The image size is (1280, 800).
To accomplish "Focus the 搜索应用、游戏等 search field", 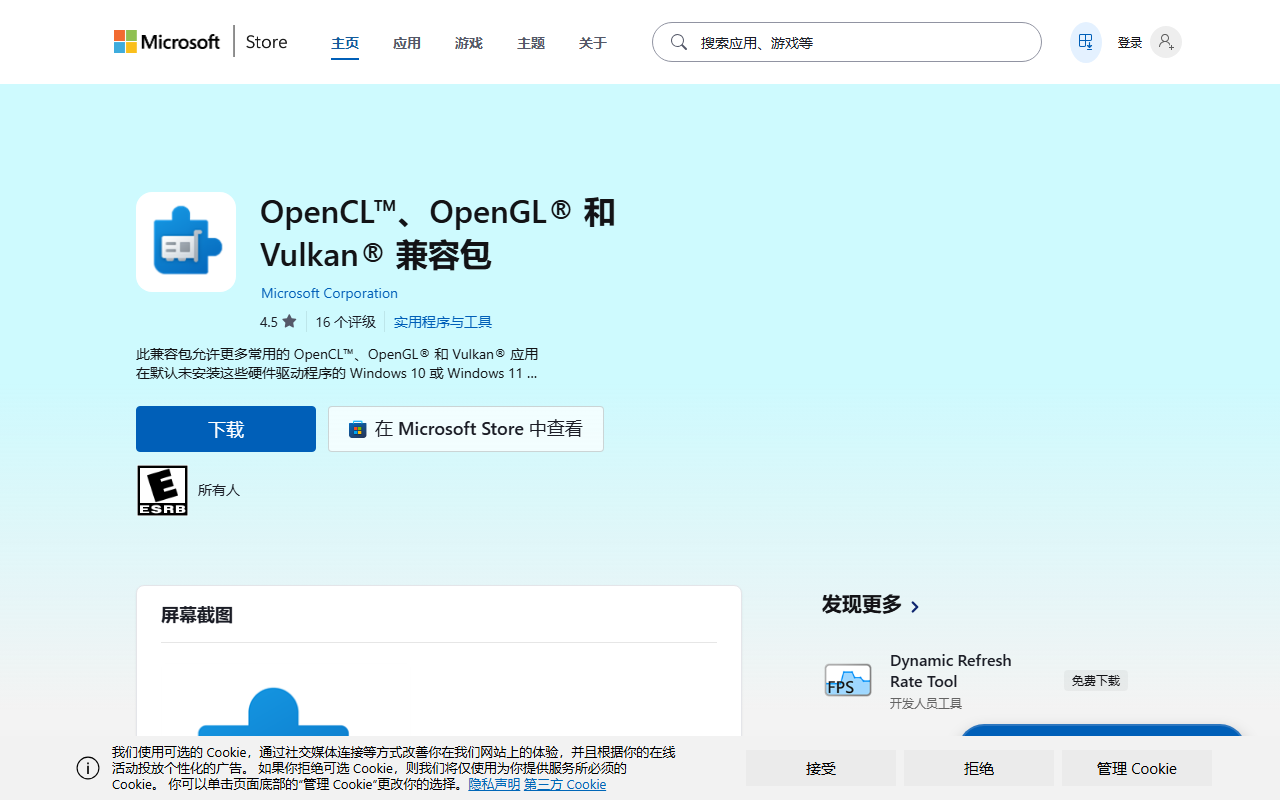I will pos(847,42).
